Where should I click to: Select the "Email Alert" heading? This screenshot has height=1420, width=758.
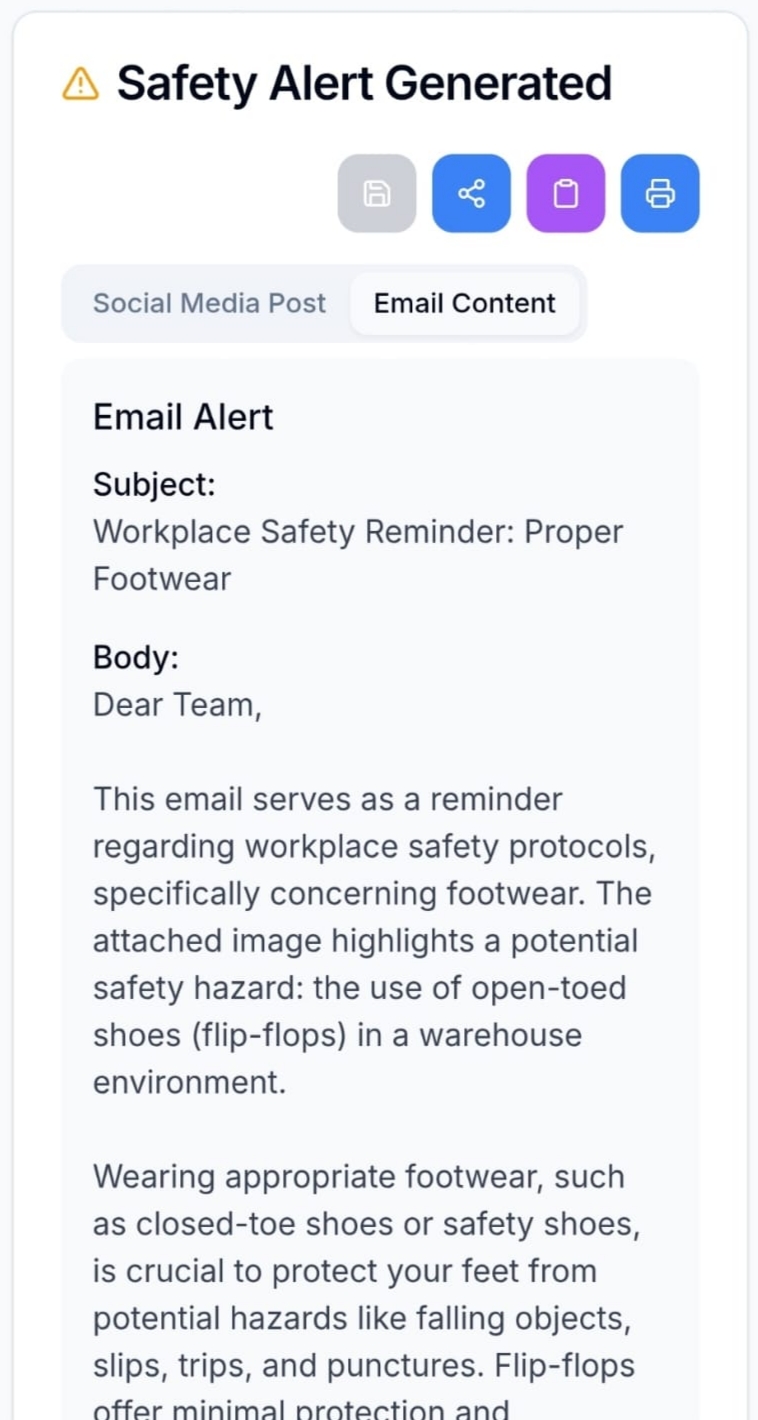[183, 417]
